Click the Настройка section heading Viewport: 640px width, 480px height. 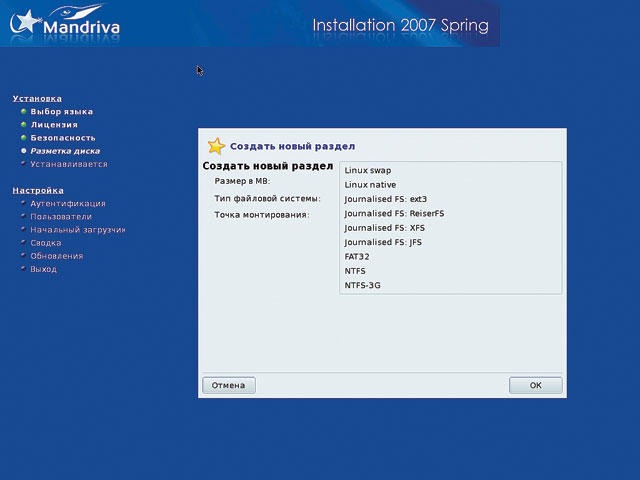click(x=38, y=190)
